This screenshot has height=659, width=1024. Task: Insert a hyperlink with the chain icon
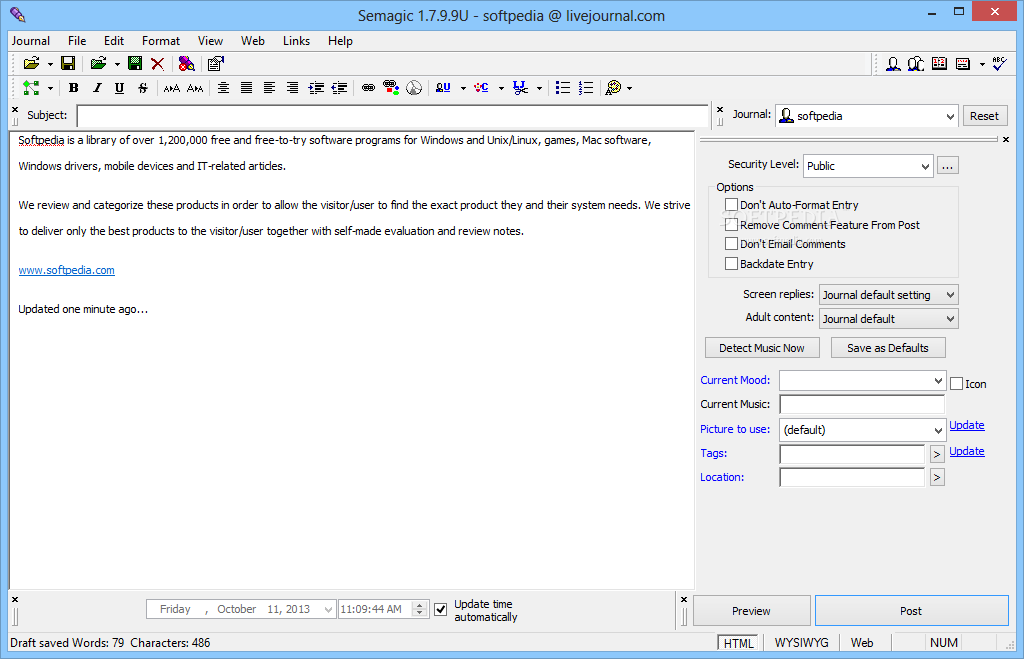(368, 88)
